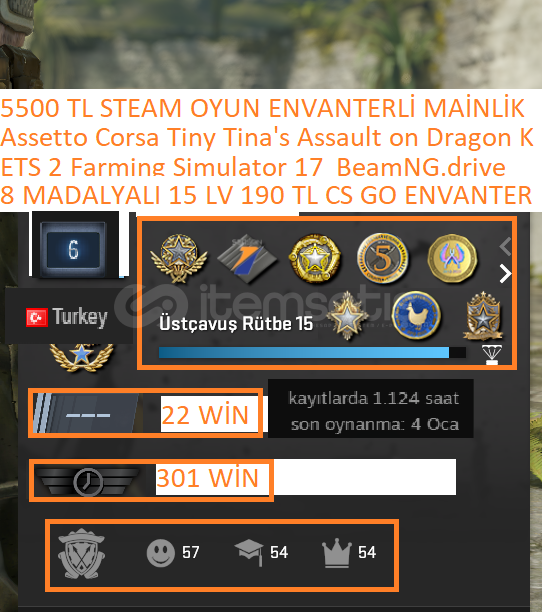542x612 pixels.
Task: Show previous medals with grey left chevron
Action: 505,246
